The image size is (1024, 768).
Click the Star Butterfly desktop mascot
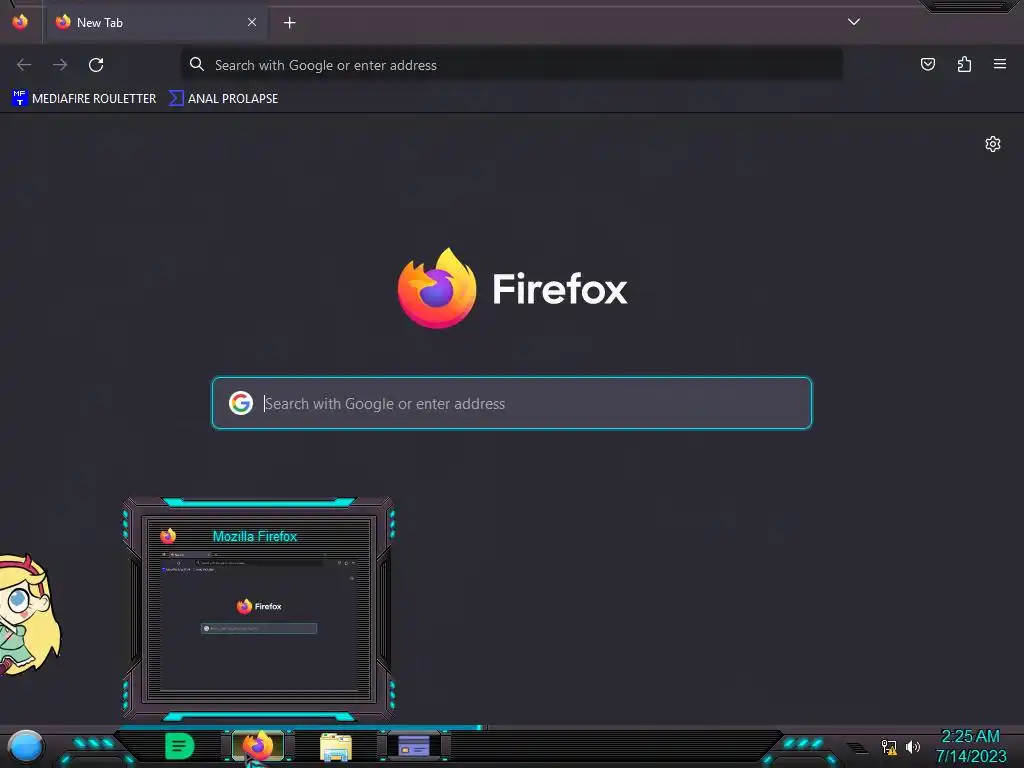click(29, 614)
